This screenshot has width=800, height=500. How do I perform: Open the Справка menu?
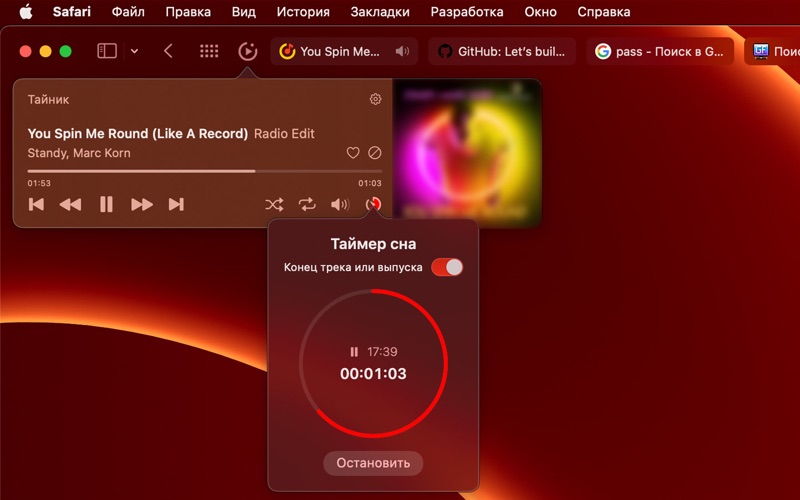(x=604, y=11)
